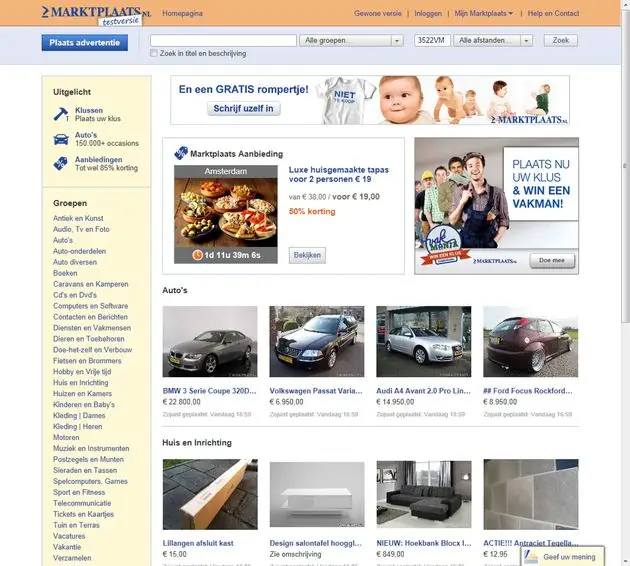
Task: Select 'Diensten en Vakmensen' group
Action: point(92,328)
